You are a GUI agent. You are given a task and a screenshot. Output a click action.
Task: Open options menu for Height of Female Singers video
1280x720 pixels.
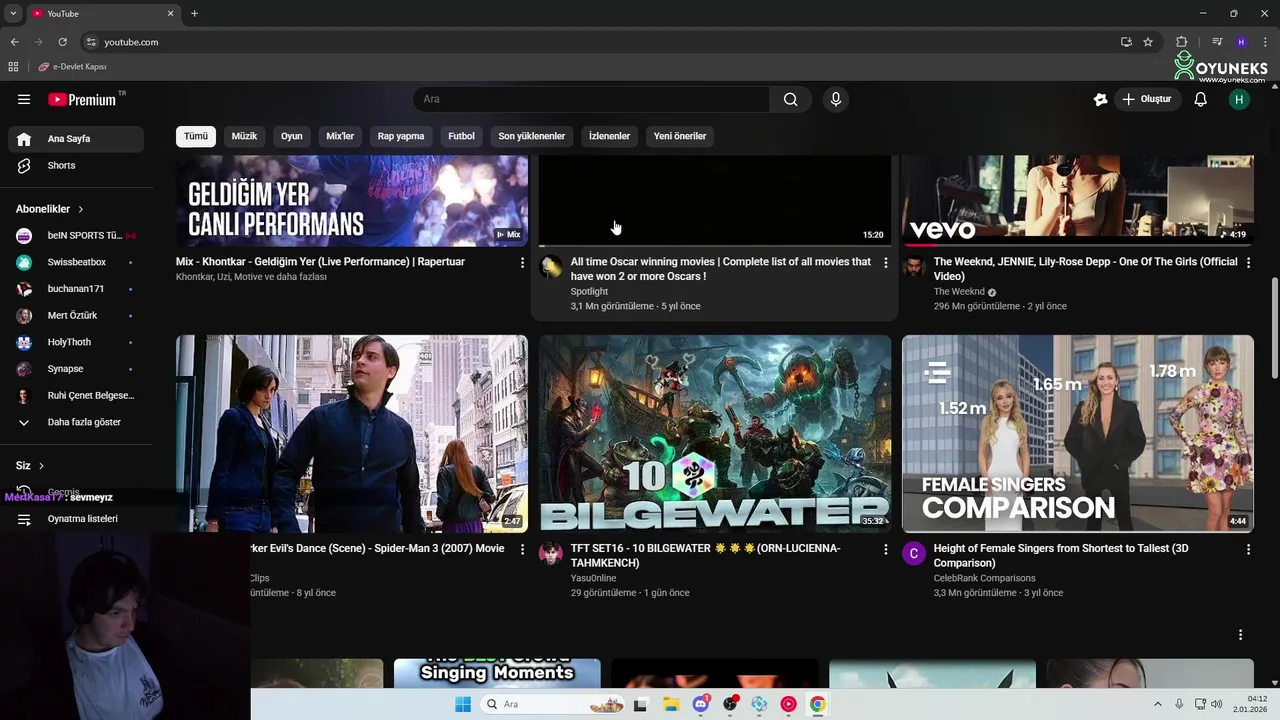point(1248,549)
